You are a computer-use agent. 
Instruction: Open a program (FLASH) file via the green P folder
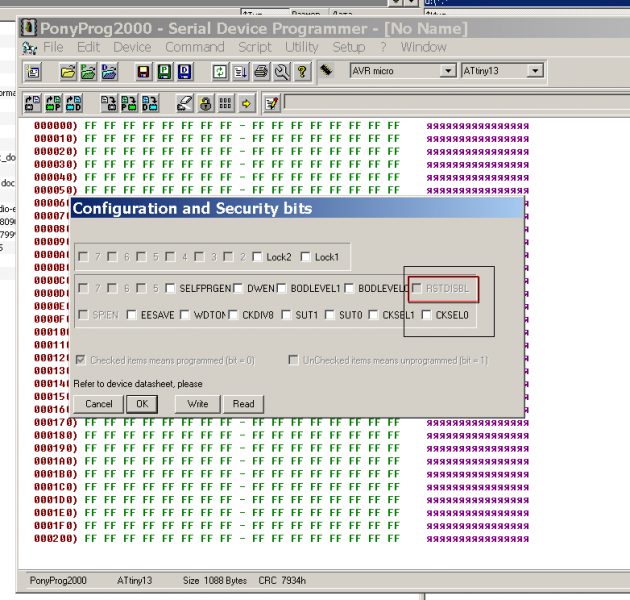[x=88, y=72]
